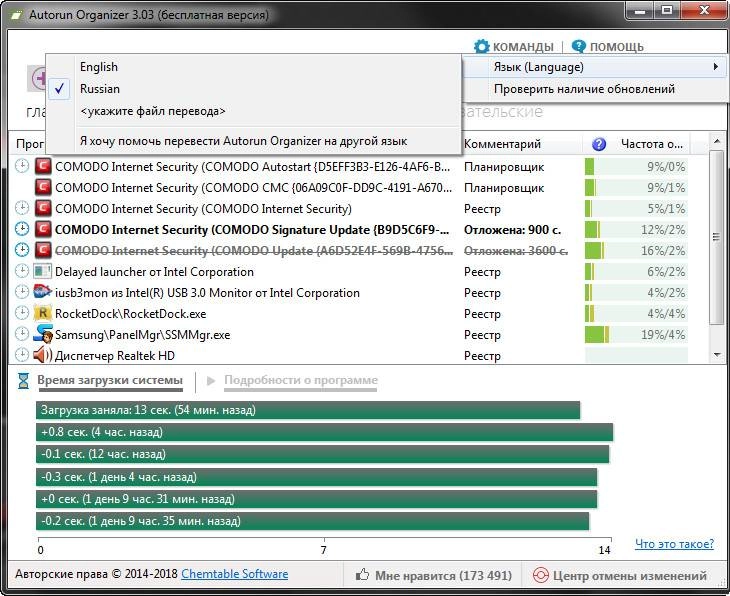Click Проверить наличие обновлений menu item
730x596 pixels.
[595, 88]
